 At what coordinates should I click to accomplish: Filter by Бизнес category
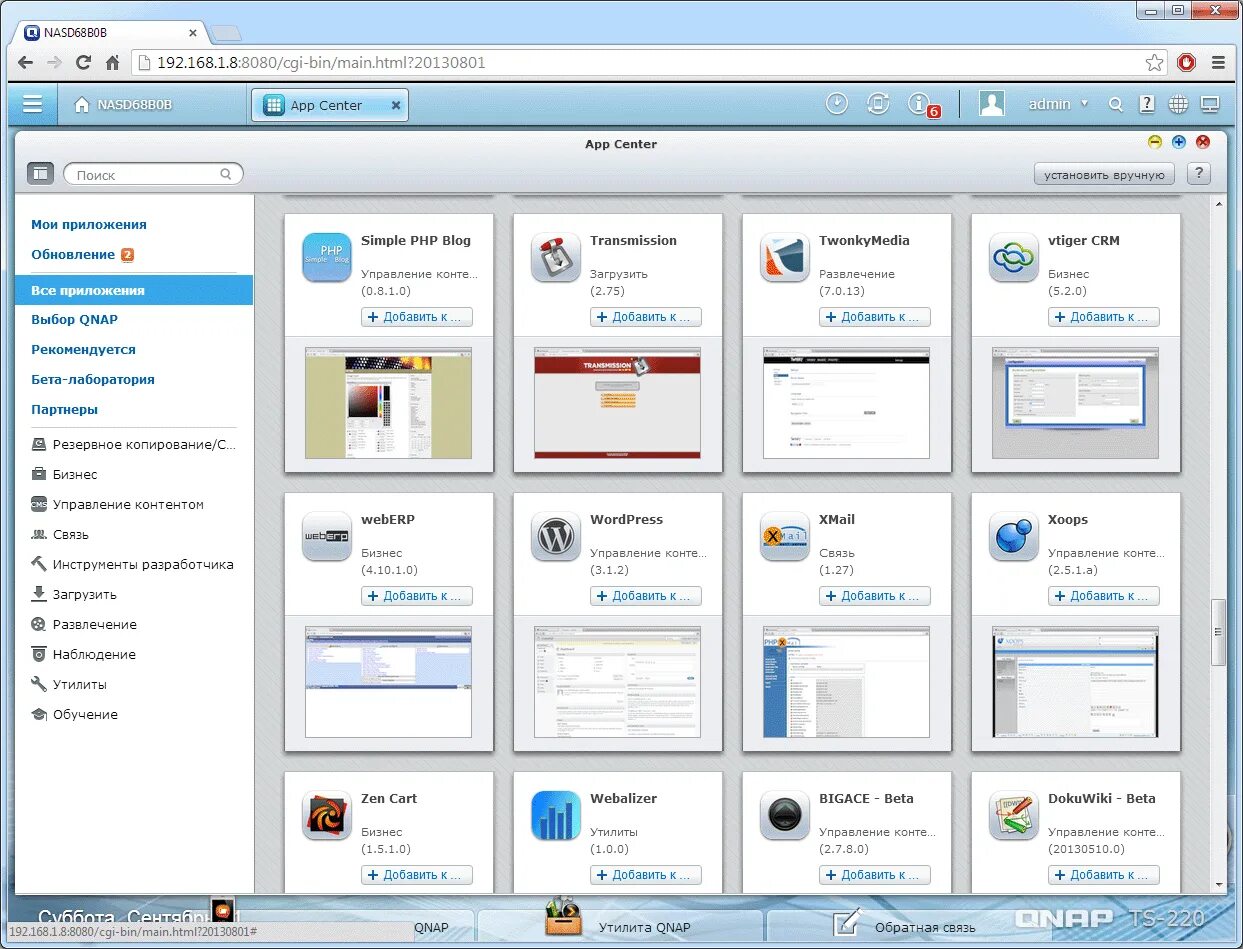coord(64,475)
